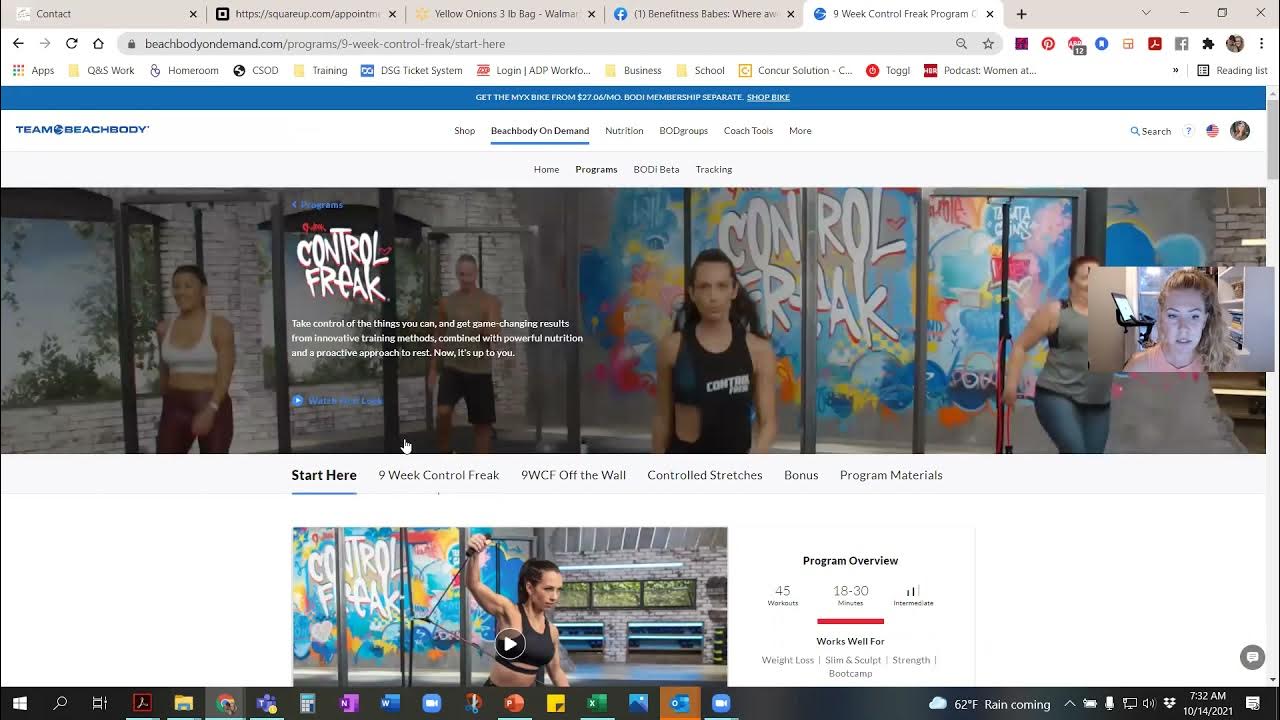Open the Dropbox tray icon
The height and width of the screenshot is (720, 1280).
pos(1169,703)
